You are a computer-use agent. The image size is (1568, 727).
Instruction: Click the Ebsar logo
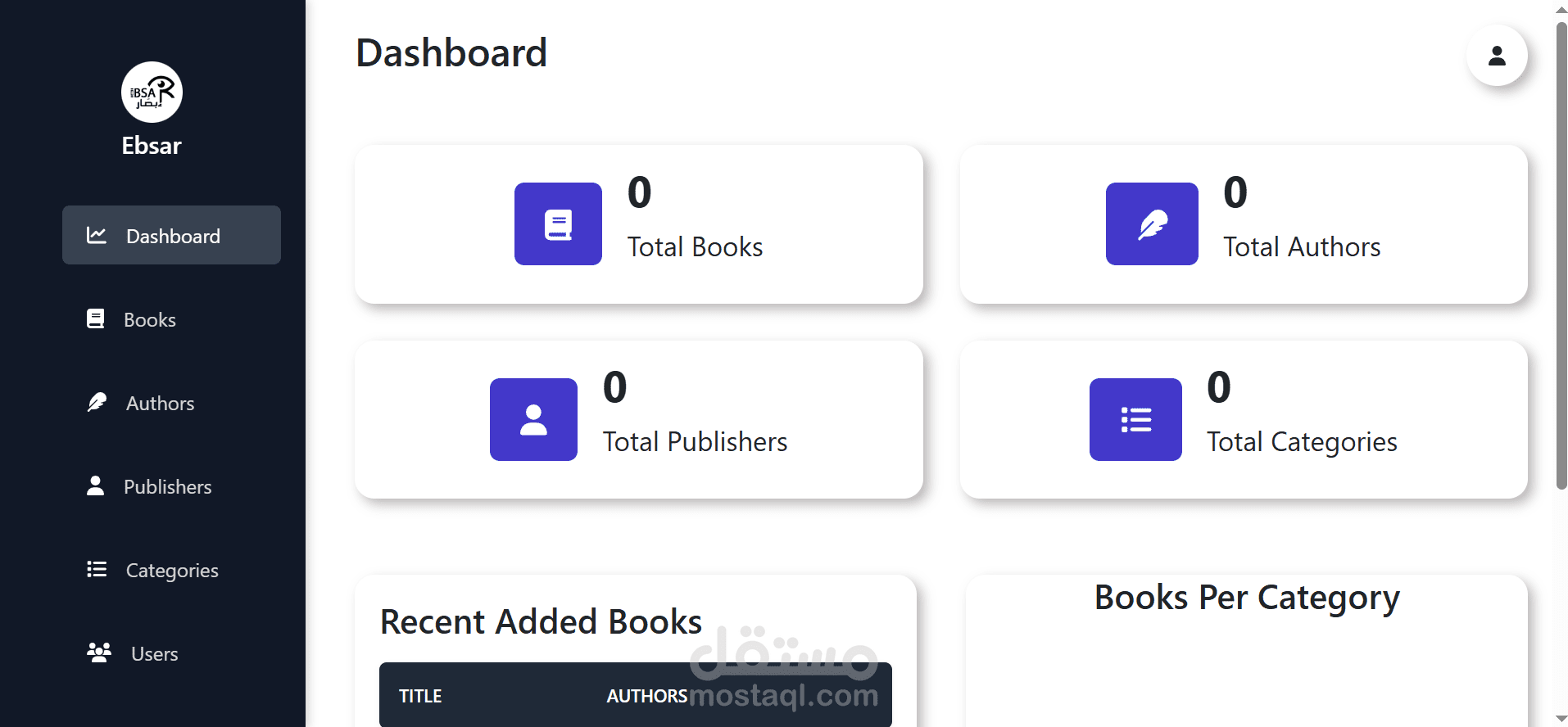[152, 92]
